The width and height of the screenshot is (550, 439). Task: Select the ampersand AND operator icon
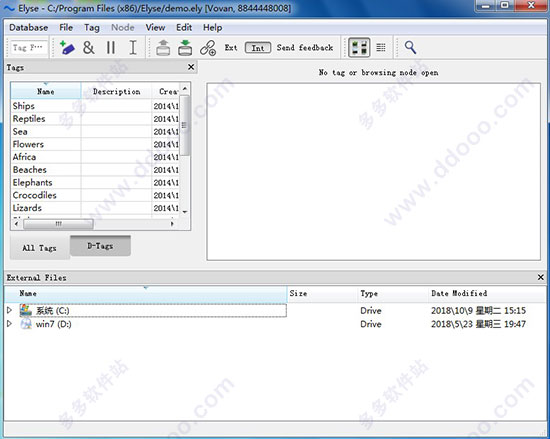coord(89,48)
